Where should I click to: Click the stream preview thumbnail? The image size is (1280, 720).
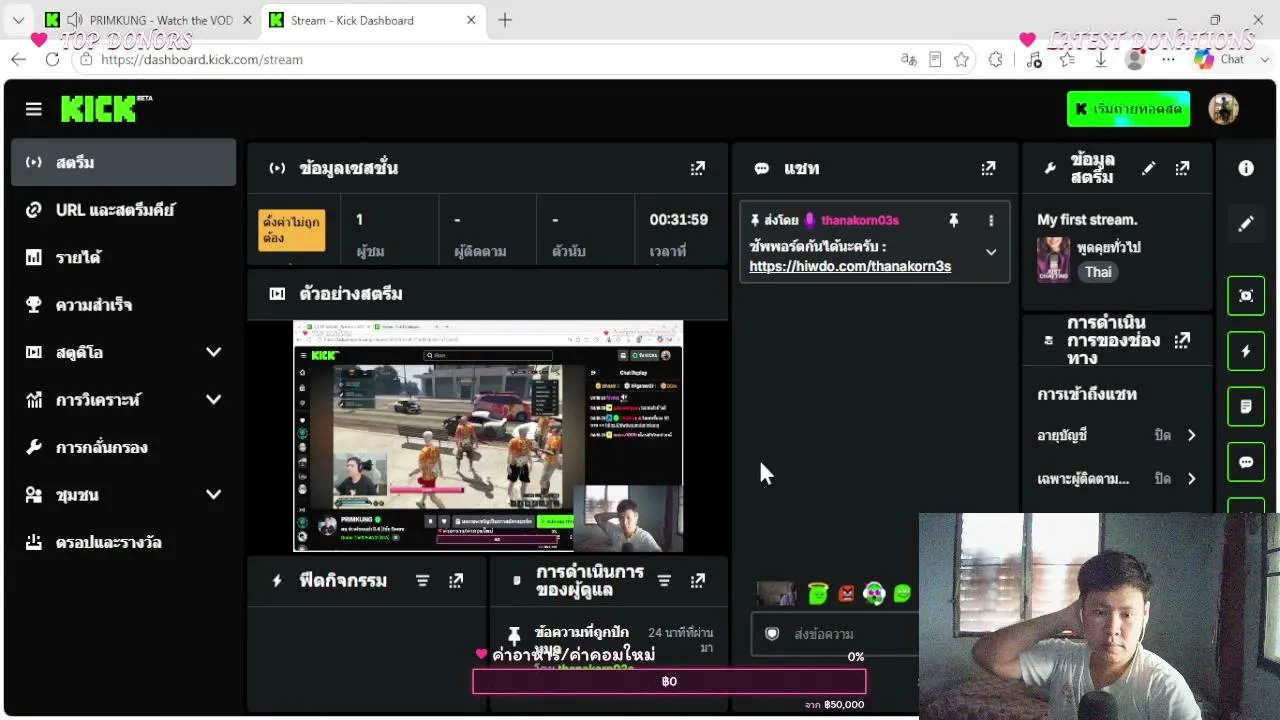[x=488, y=436]
